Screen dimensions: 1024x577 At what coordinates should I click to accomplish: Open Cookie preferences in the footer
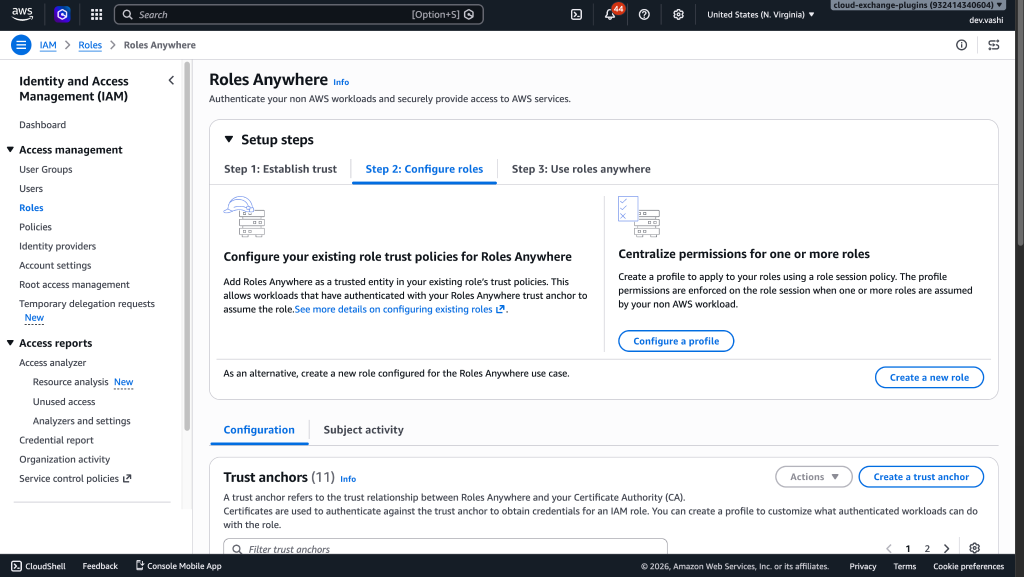pos(968,566)
